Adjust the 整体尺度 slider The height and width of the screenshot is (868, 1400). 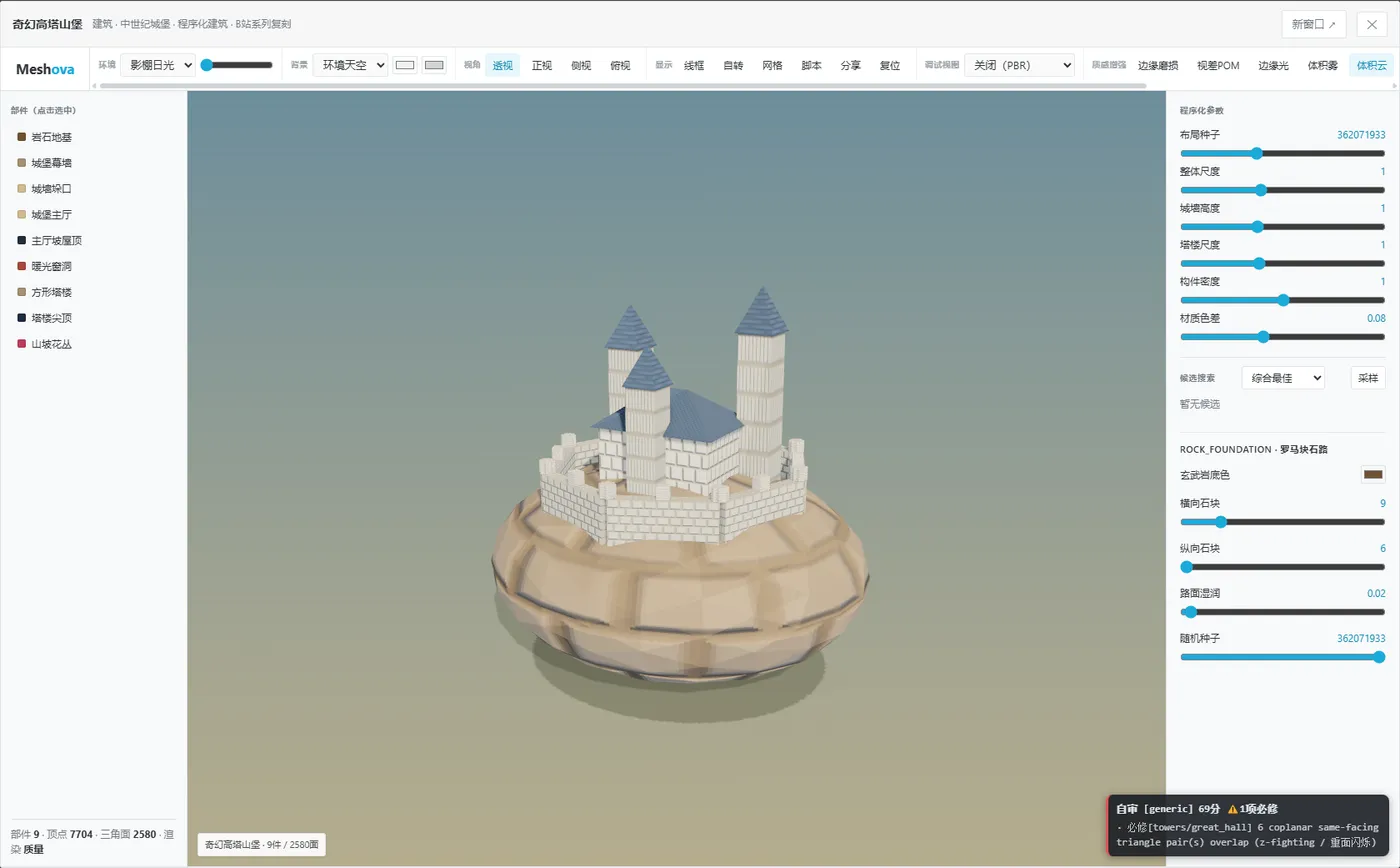(1283, 190)
